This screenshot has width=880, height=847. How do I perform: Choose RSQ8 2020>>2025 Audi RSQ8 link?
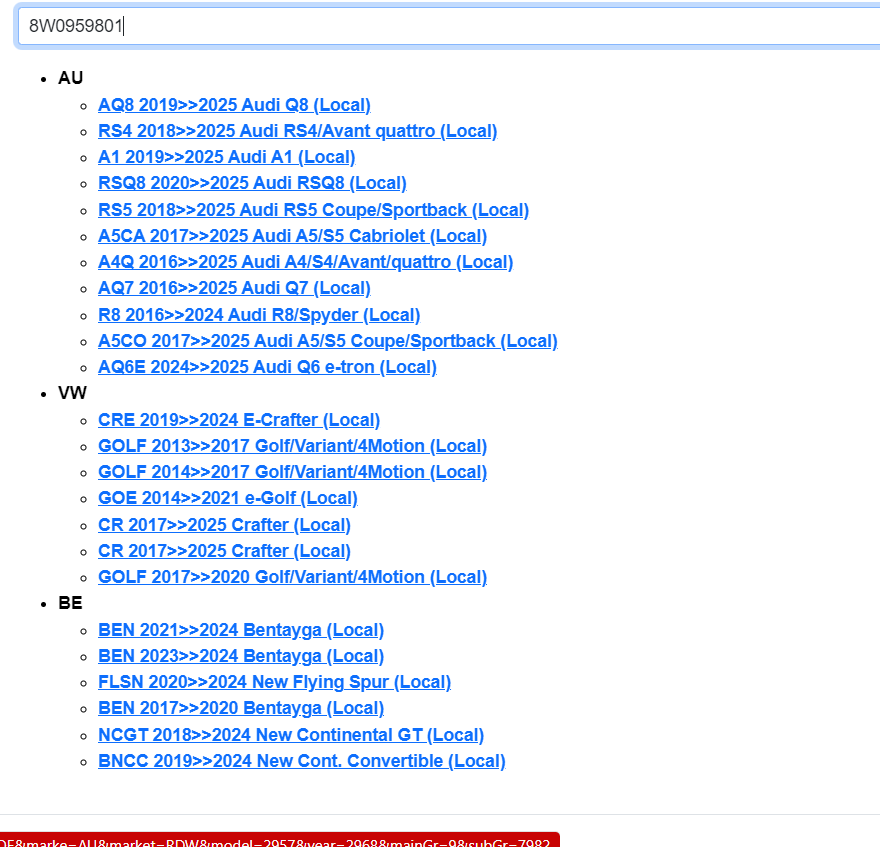pyautogui.click(x=252, y=183)
